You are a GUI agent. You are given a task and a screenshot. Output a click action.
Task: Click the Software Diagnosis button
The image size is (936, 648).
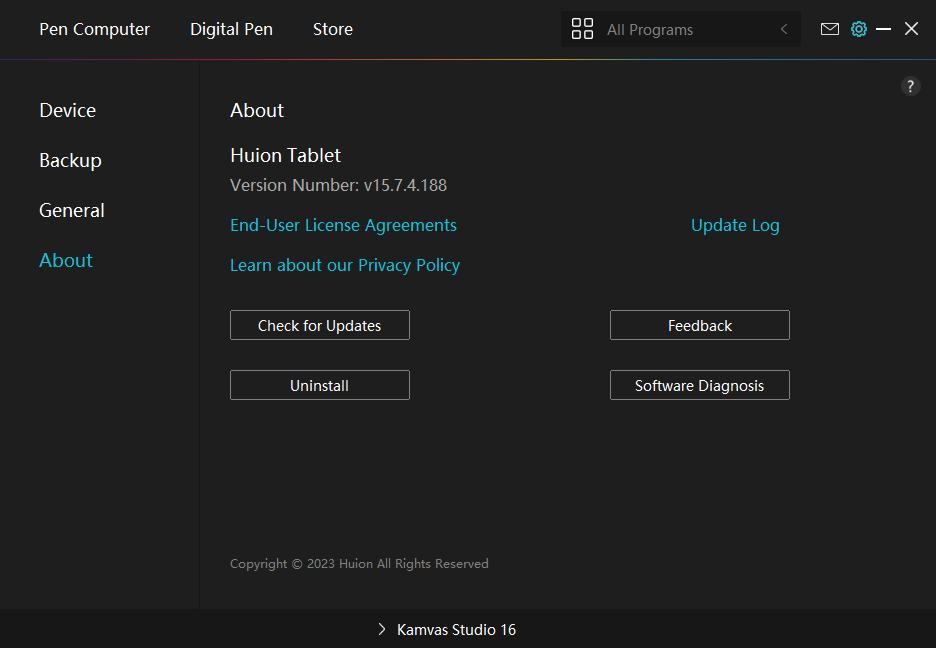point(699,385)
